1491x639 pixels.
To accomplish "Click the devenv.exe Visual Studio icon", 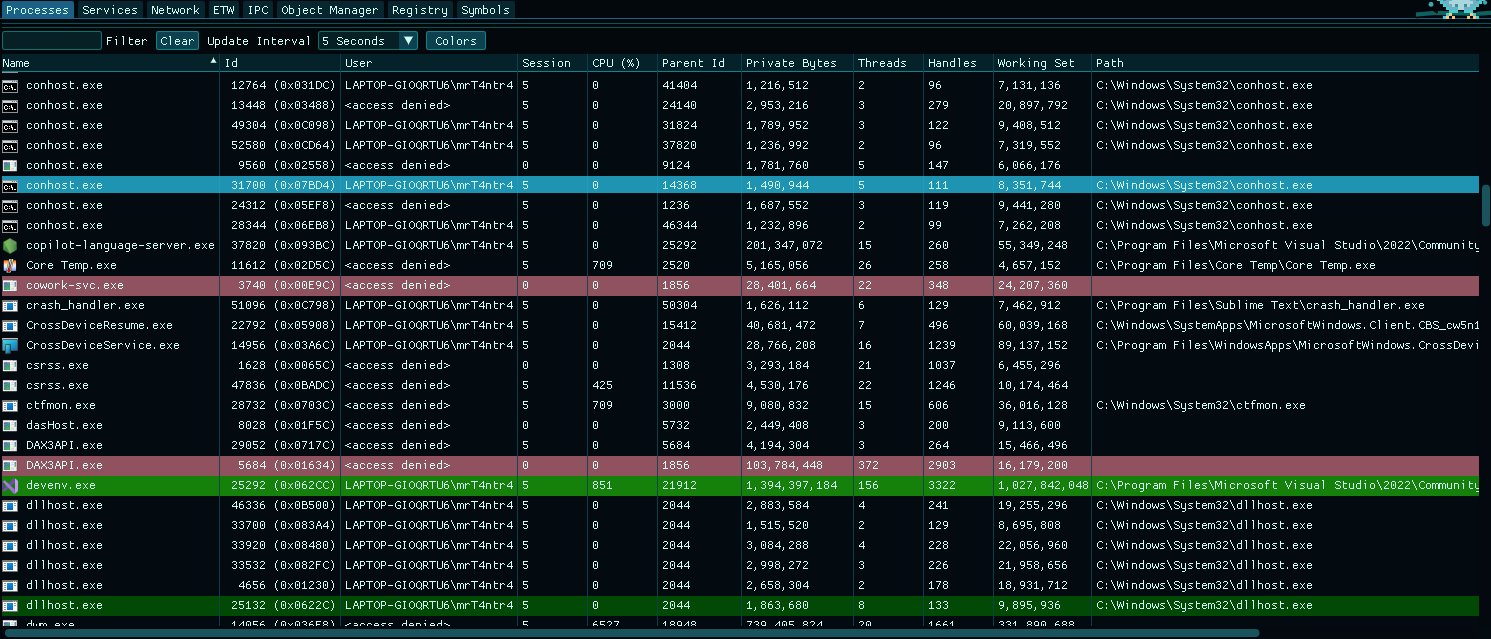I will pos(10,485).
